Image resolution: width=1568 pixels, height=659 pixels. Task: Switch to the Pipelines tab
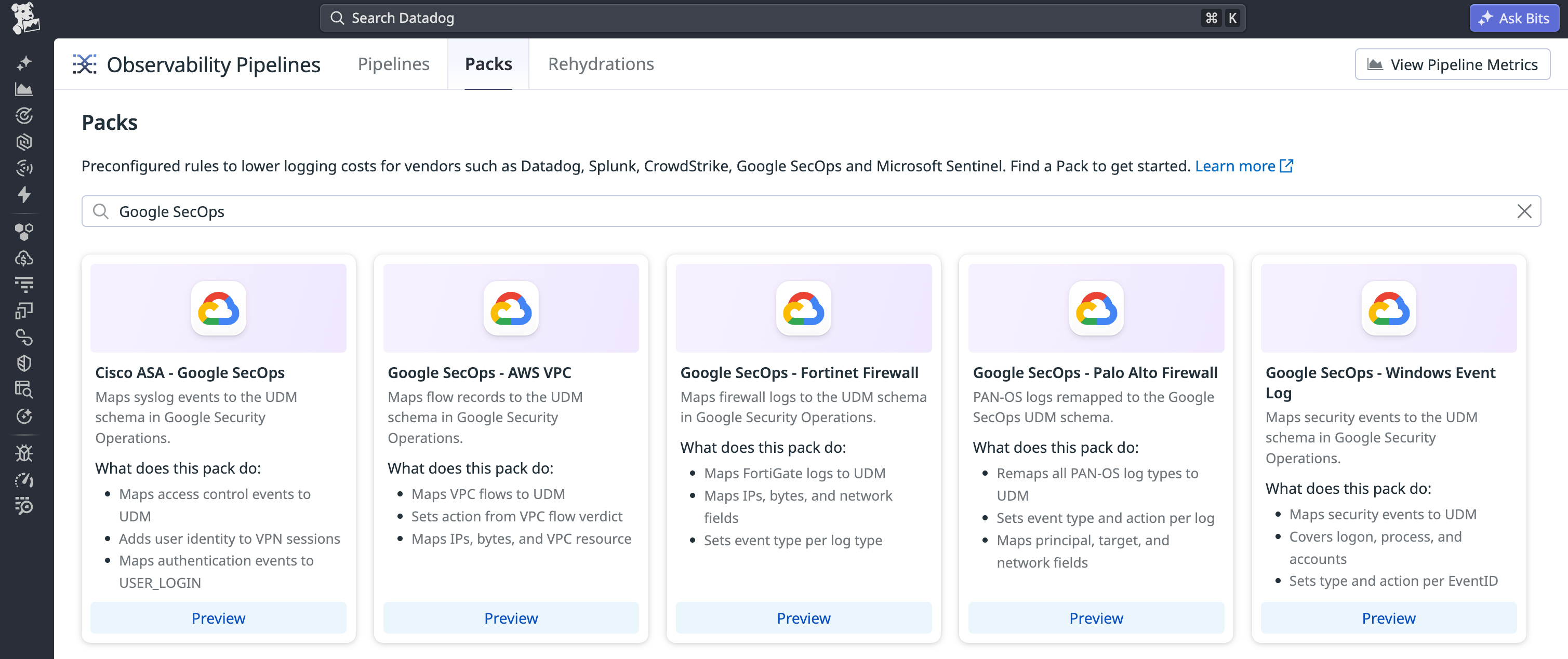(394, 64)
